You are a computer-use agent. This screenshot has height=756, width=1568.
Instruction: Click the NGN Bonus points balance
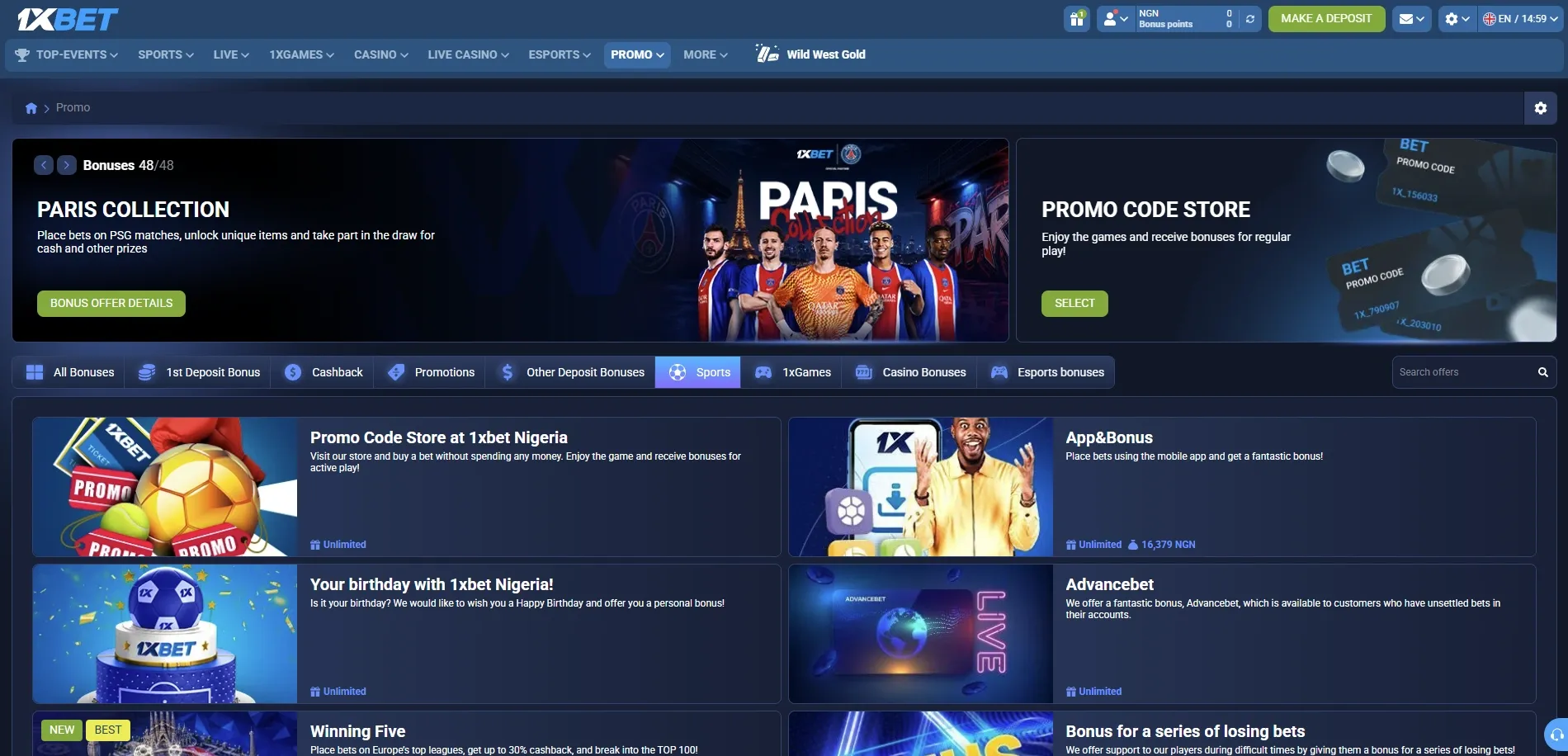click(1186, 19)
